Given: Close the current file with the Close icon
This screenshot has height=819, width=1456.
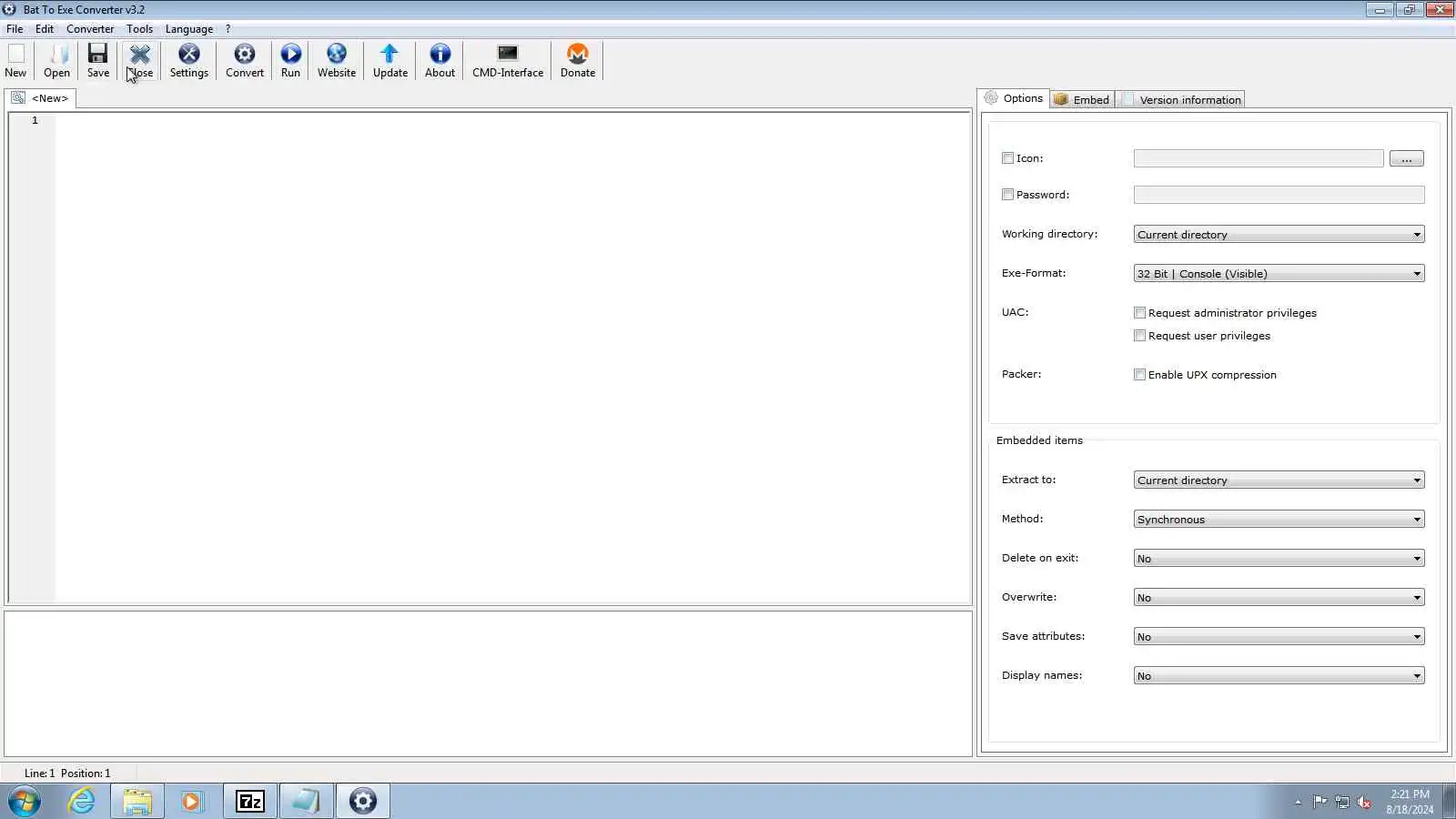Looking at the screenshot, I should pos(139,61).
